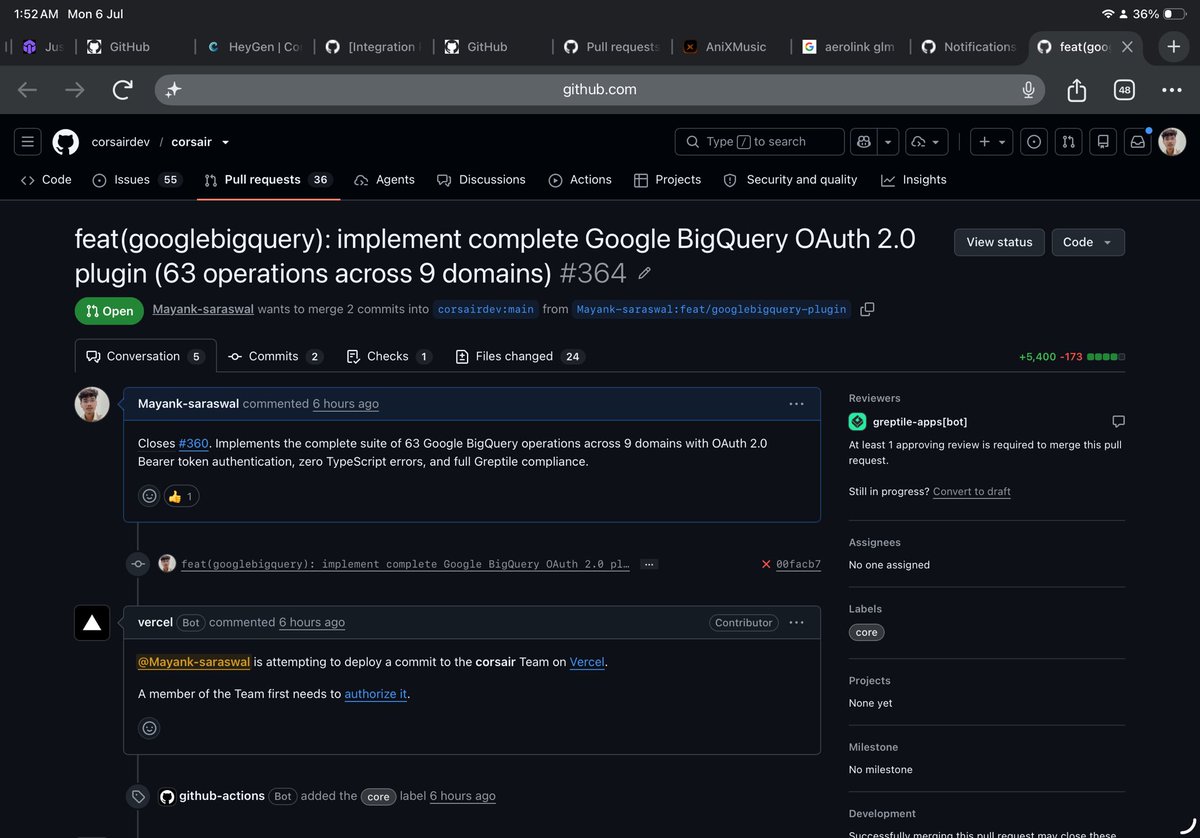Open corsairdev organization breadcrumb
1200x838 pixels.
120,142
